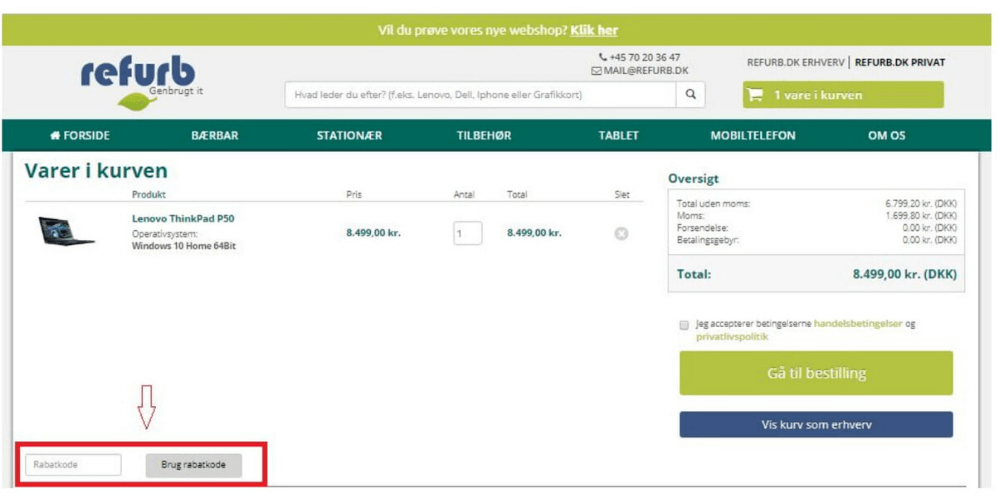The image size is (1000, 500).
Task: Click the shopping cart icon
Action: pos(755,95)
